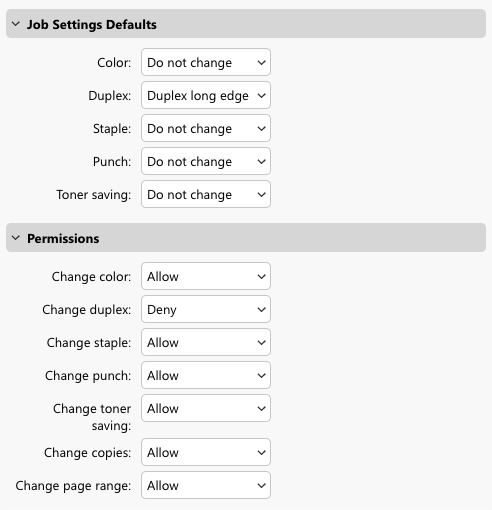Open the Change punch permission dropdown

pyautogui.click(x=206, y=375)
